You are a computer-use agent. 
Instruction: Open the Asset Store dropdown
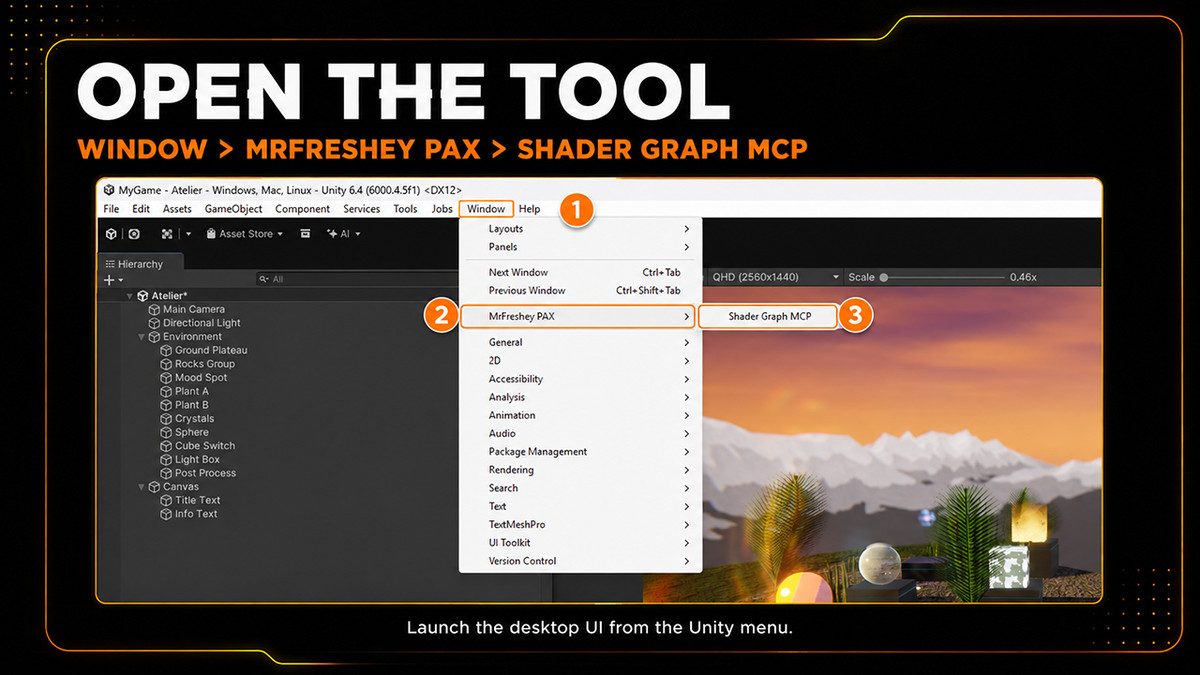pyautogui.click(x=244, y=234)
